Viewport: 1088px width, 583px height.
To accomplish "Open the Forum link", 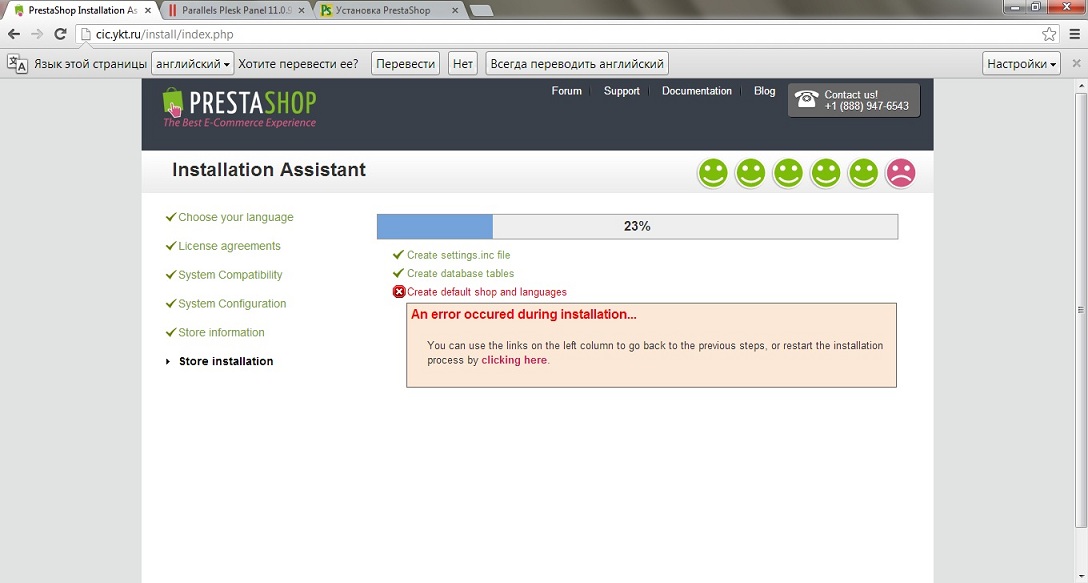I will pyautogui.click(x=566, y=91).
